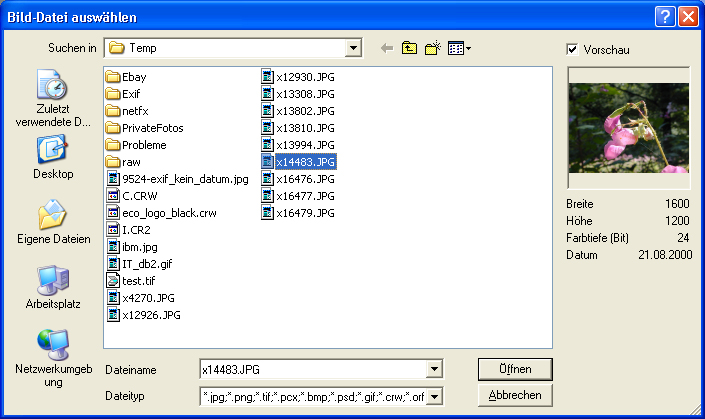Toggle the Vorschau checkbox
Image resolution: width=705 pixels, height=419 pixels.
coord(572,49)
